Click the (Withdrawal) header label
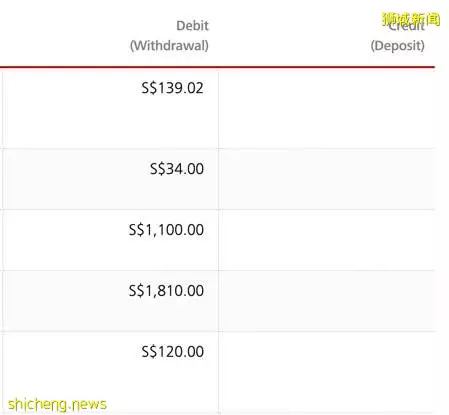This screenshot has width=449, height=415. click(169, 46)
